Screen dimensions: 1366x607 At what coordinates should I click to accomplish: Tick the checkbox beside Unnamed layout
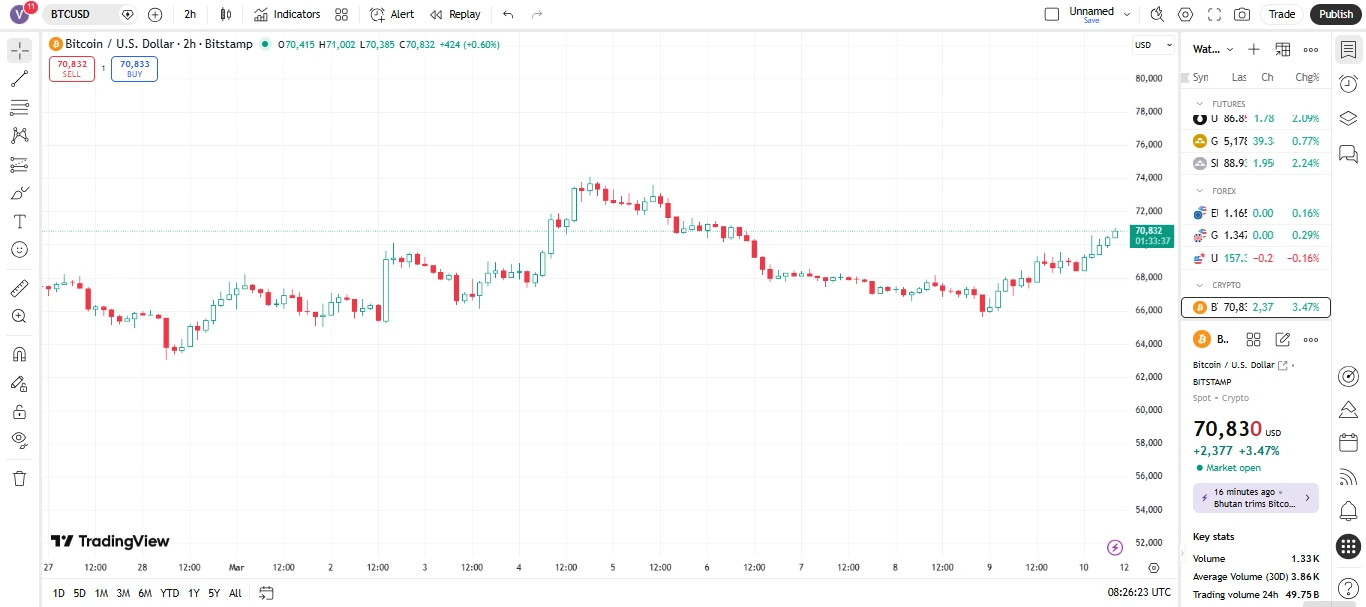1051,14
